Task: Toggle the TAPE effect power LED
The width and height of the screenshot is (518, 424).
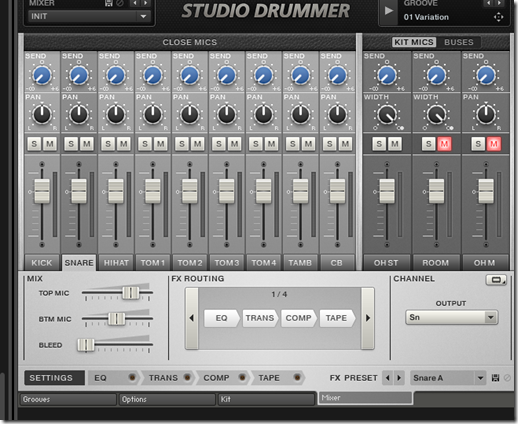Action: (x=297, y=377)
